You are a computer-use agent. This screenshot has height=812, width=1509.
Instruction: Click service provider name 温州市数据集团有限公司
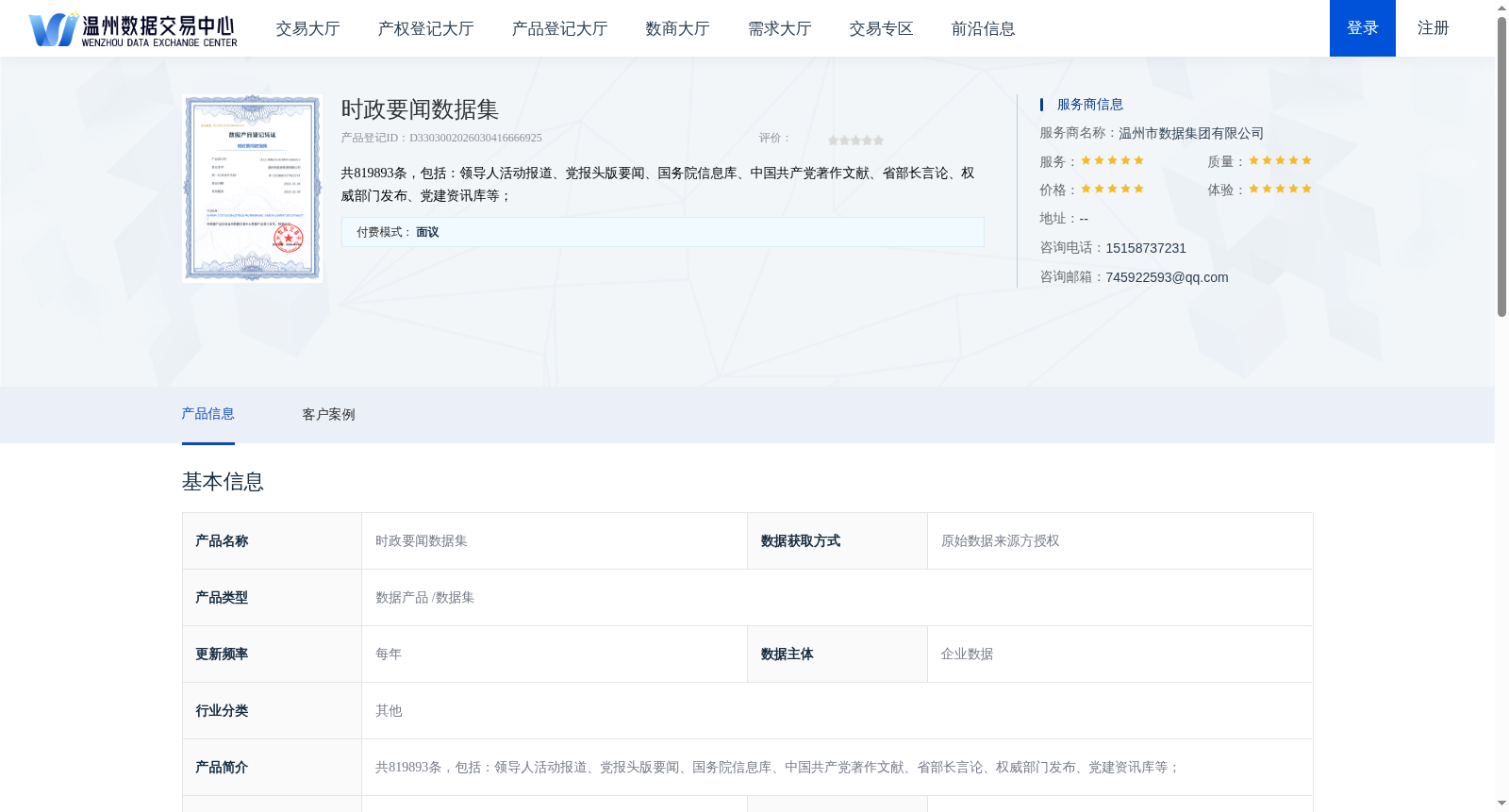click(x=1191, y=133)
